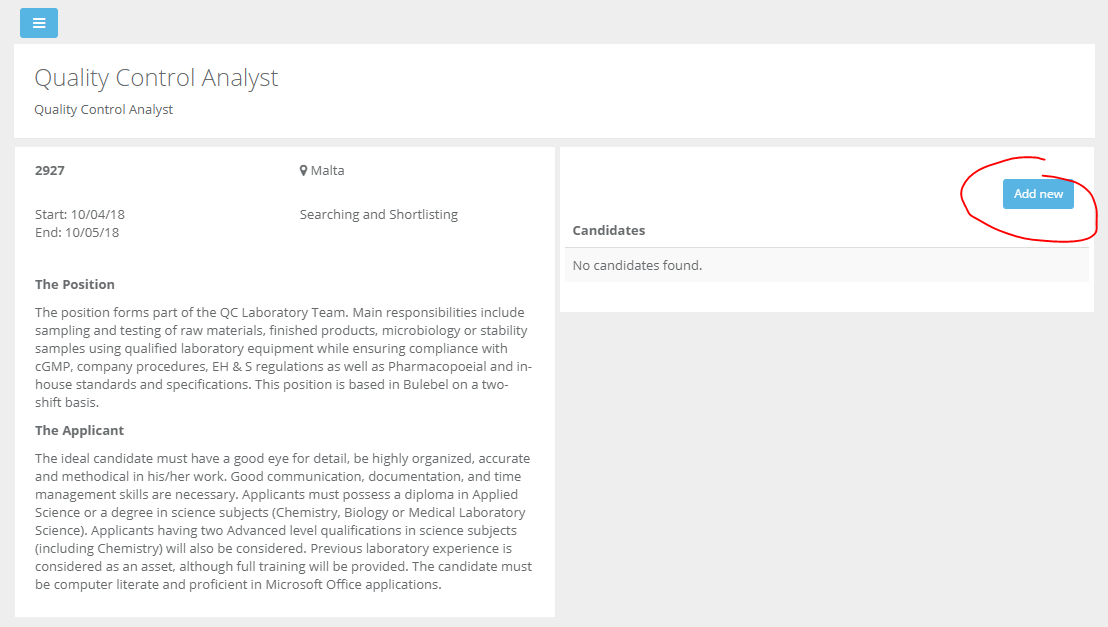This screenshot has height=627, width=1108.
Task: Open the hamburger menu button
Action: click(39, 23)
